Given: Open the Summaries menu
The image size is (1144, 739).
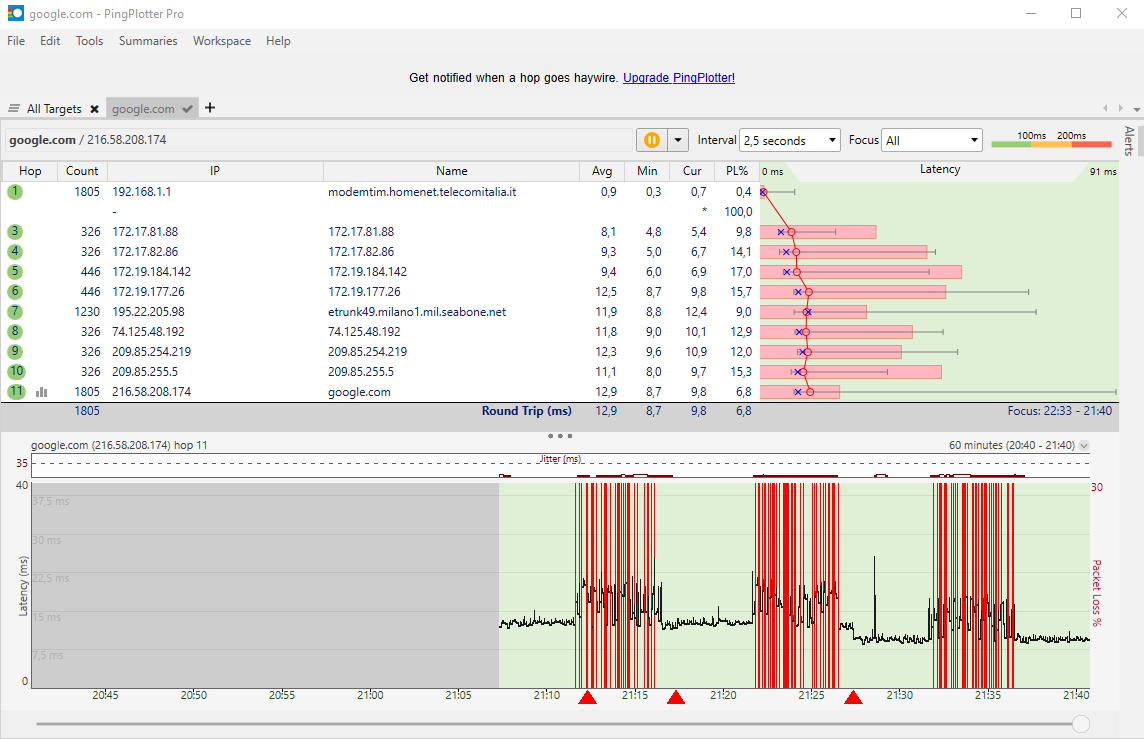Looking at the screenshot, I should pos(148,41).
